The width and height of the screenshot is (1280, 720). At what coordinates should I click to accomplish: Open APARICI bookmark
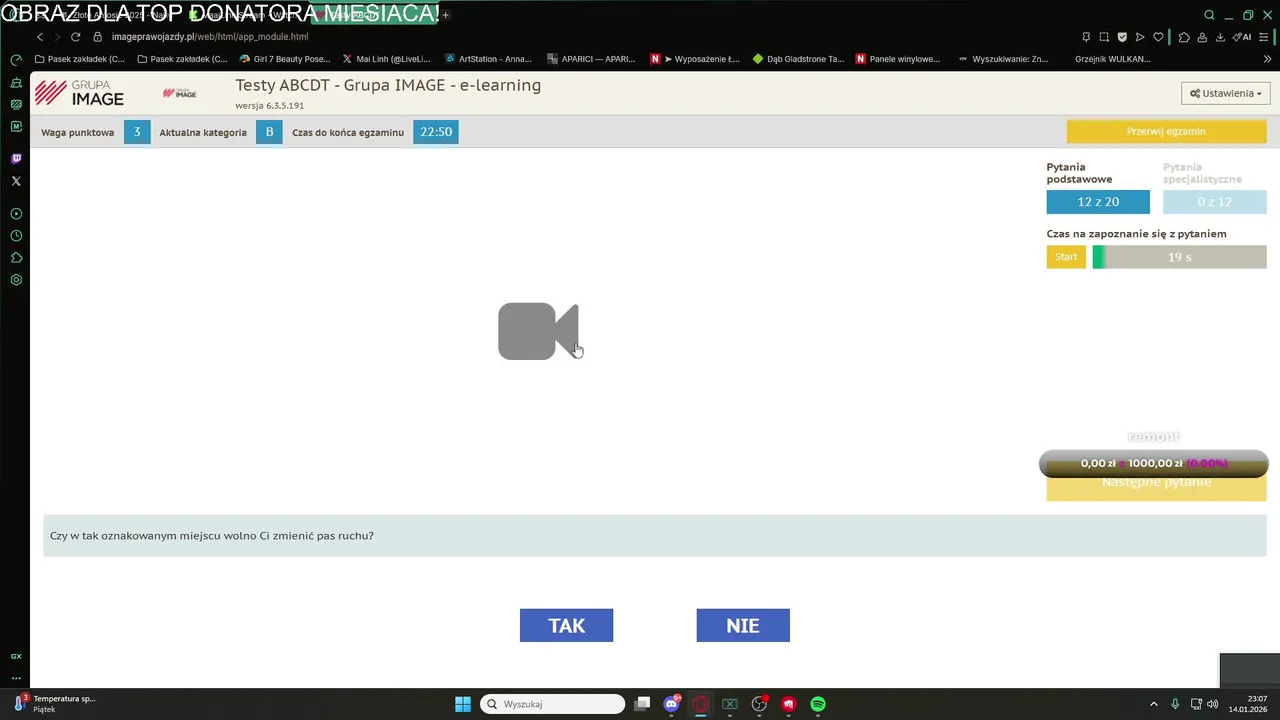click(x=590, y=59)
